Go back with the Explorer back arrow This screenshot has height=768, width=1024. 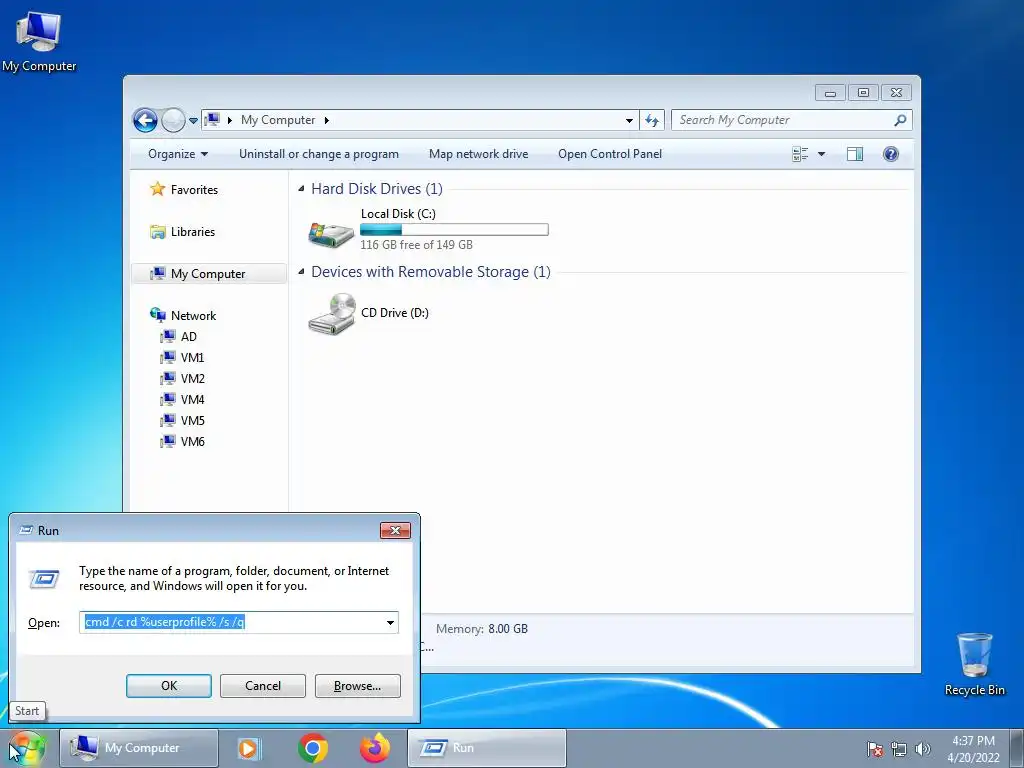tap(145, 120)
